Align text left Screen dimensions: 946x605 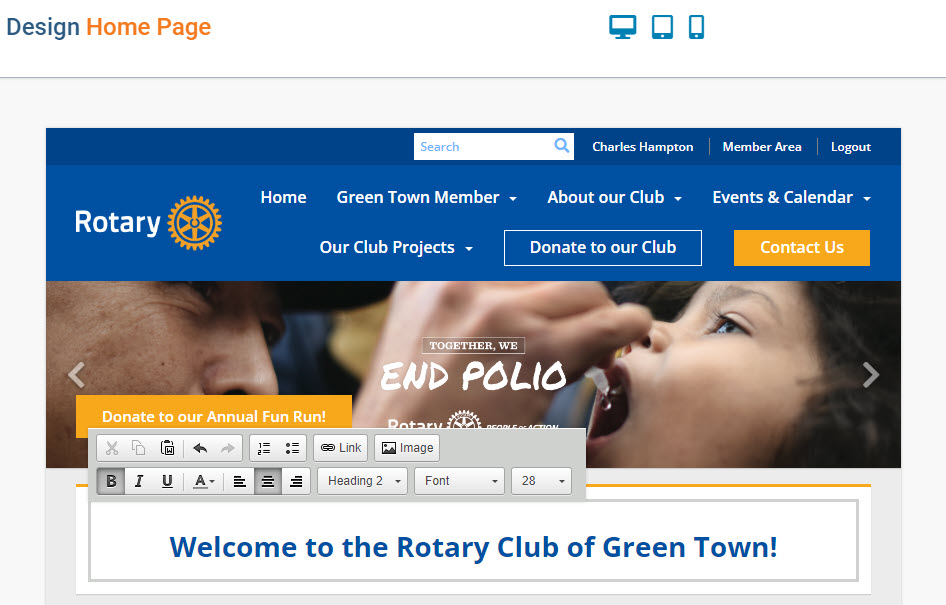pyautogui.click(x=240, y=481)
